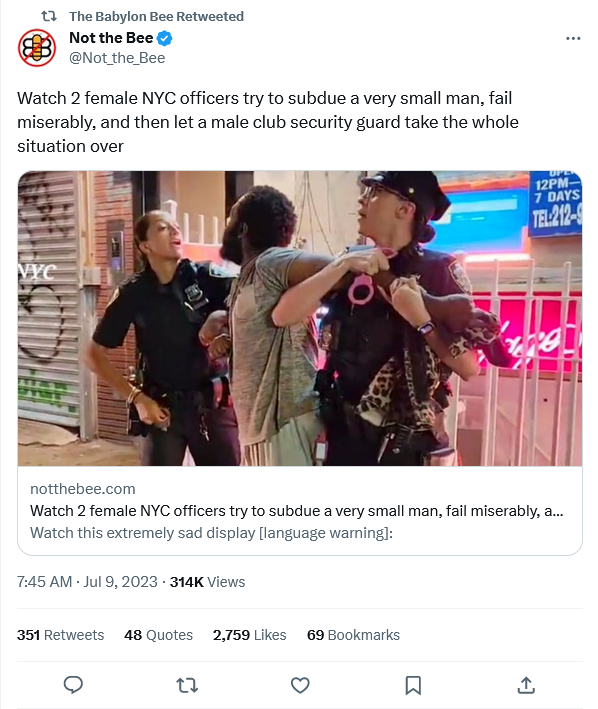View the 2,759 Likes list
Screen dimensions: 598x709
250,635
